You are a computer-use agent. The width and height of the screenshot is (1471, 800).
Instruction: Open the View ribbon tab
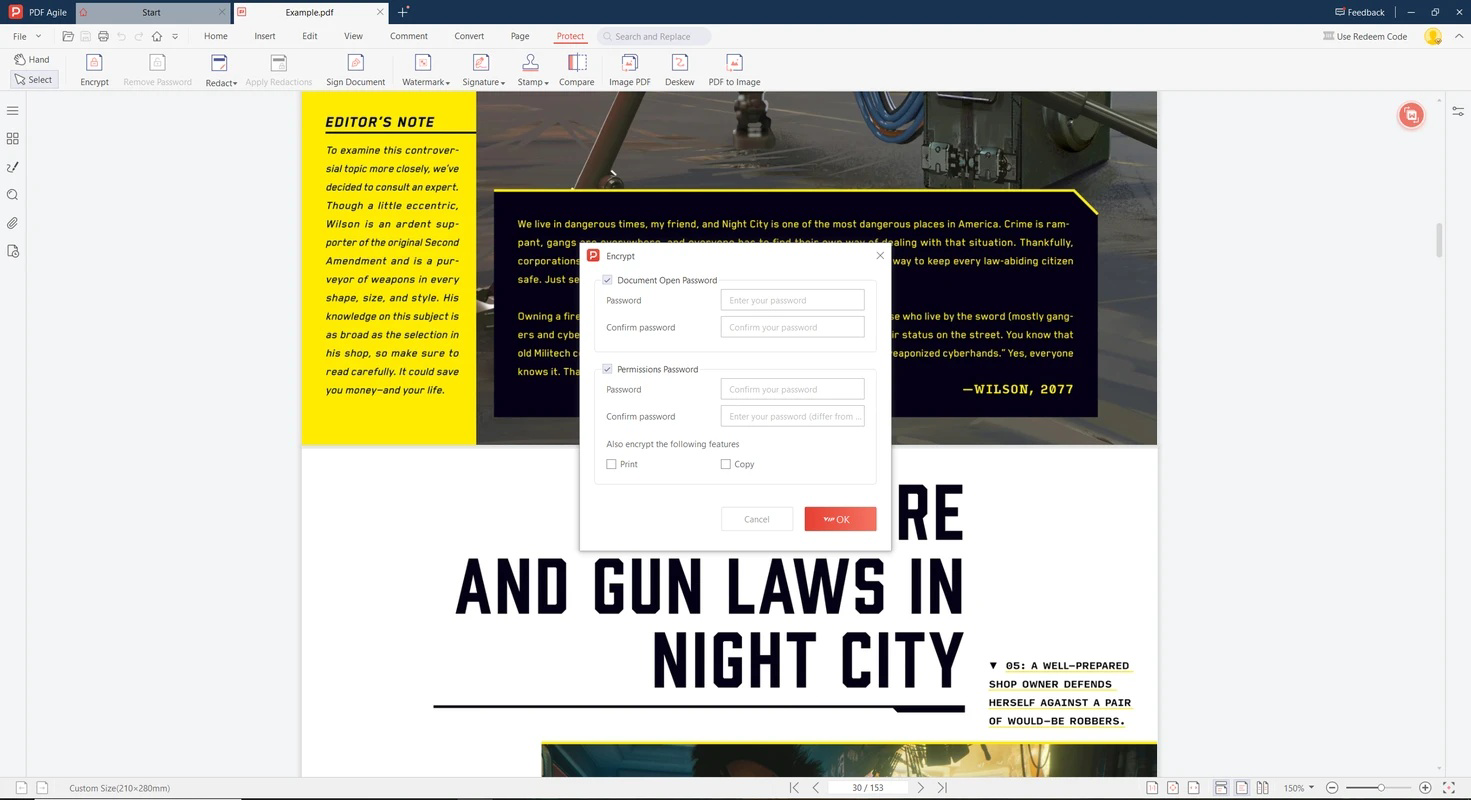click(353, 36)
